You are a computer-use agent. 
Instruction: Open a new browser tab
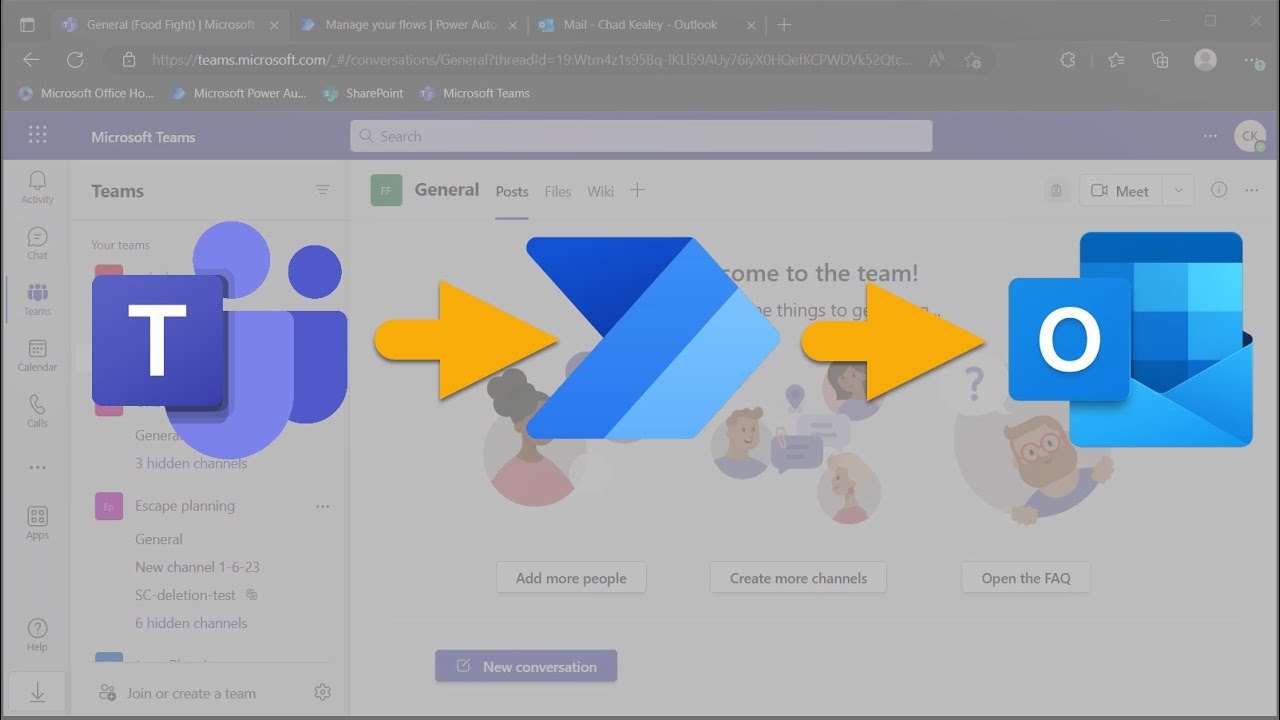(x=784, y=25)
